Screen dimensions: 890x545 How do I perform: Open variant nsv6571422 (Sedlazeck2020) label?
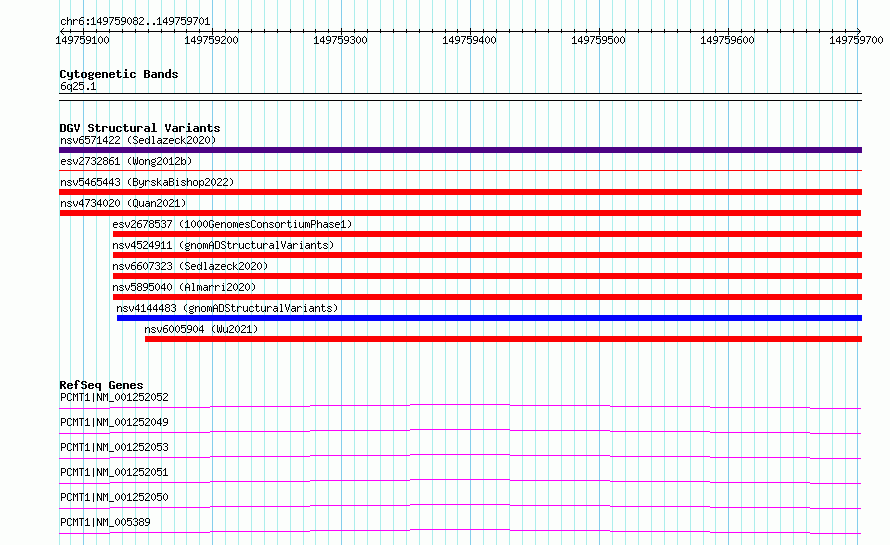[x=138, y=140]
